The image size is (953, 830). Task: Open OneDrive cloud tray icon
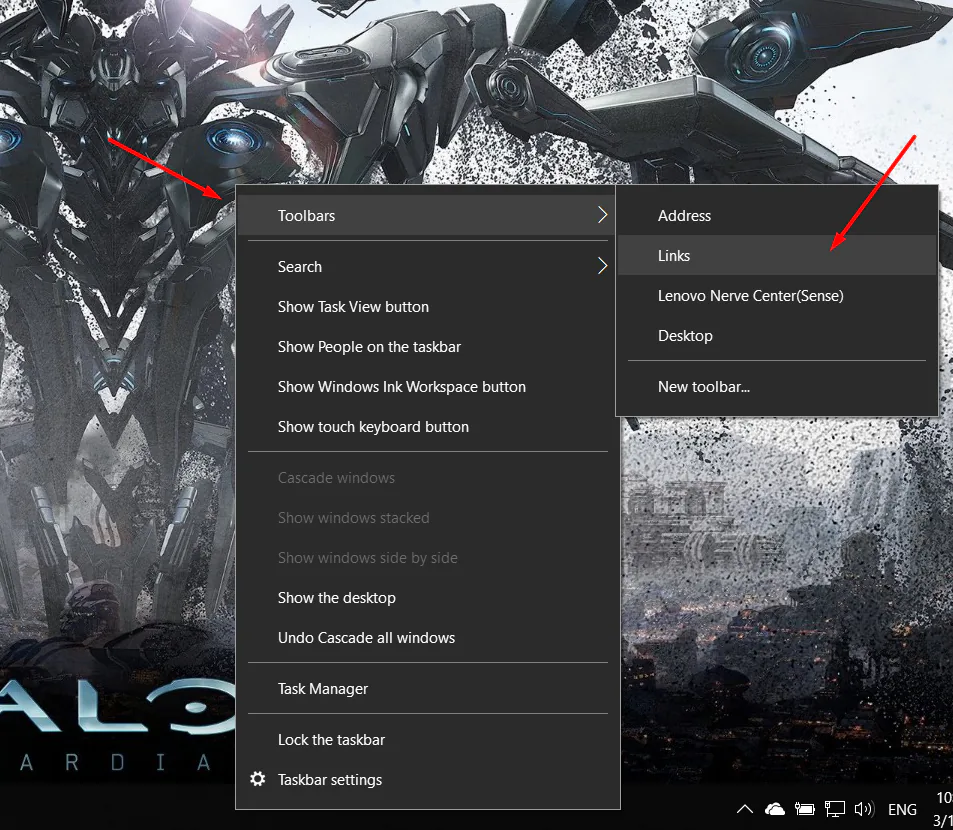774,809
